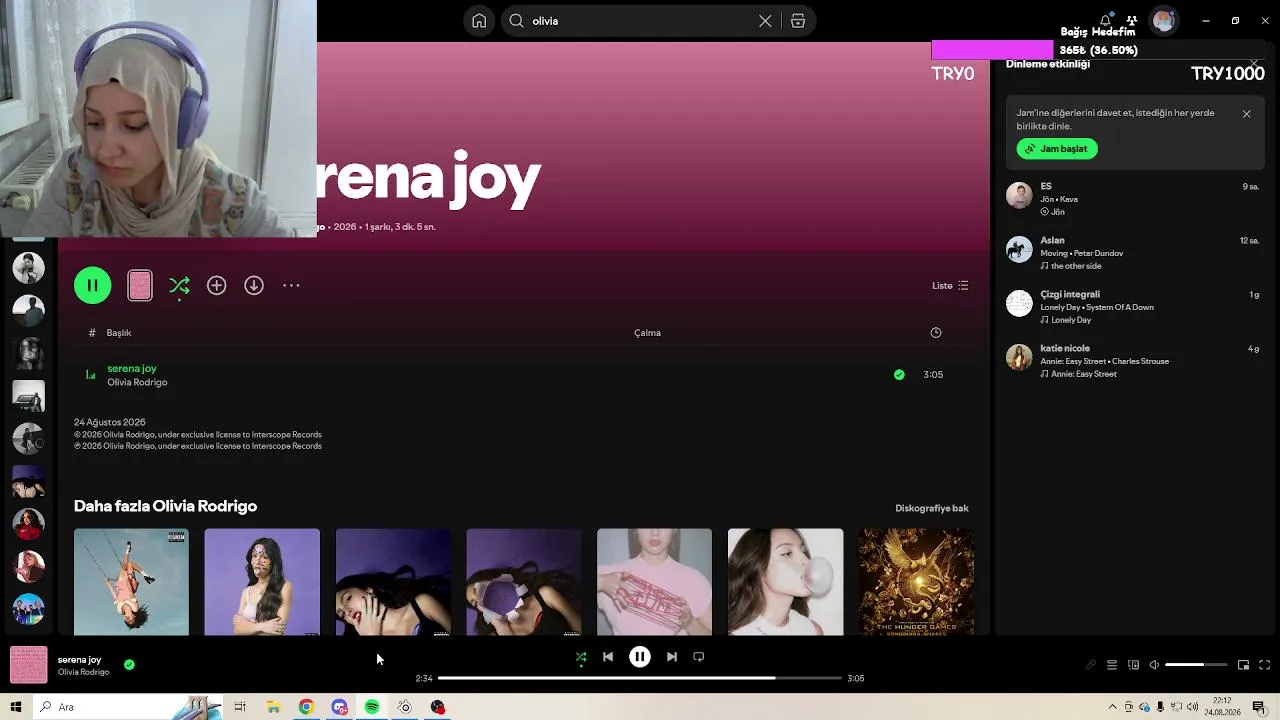Open the bubblegum portrait album cover

pos(786,582)
